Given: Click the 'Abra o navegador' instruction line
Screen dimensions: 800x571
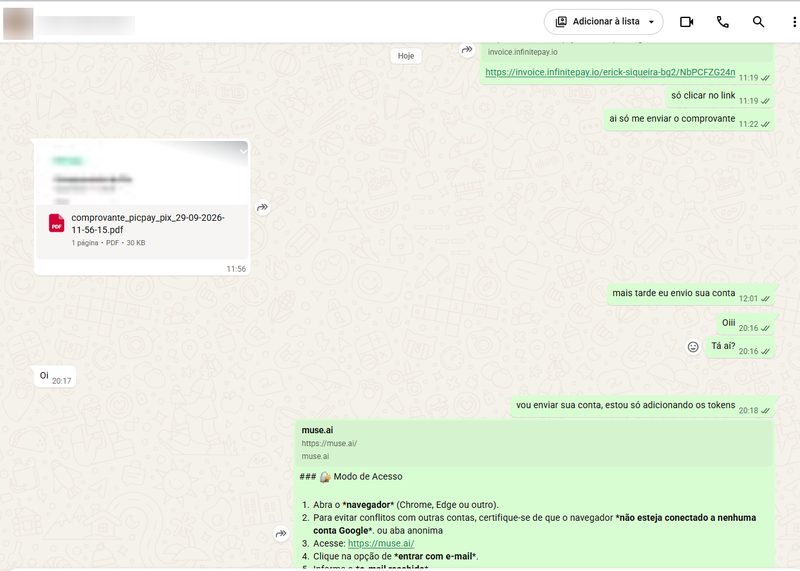Looking at the screenshot, I should coord(406,505).
